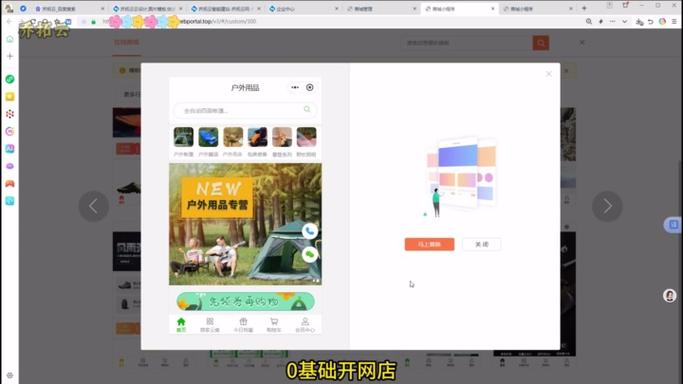The height and width of the screenshot is (384, 683).
Task: Switch to the first browser tab
Action: [x=70, y=8]
